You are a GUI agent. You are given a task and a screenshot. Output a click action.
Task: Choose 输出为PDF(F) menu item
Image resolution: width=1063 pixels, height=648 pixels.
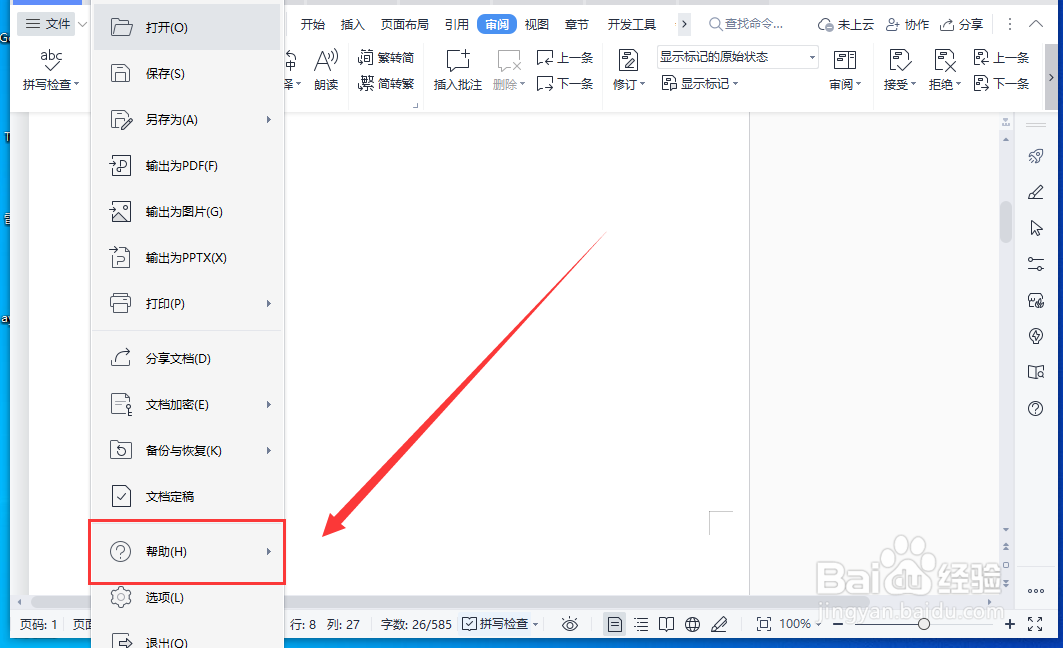coord(187,165)
